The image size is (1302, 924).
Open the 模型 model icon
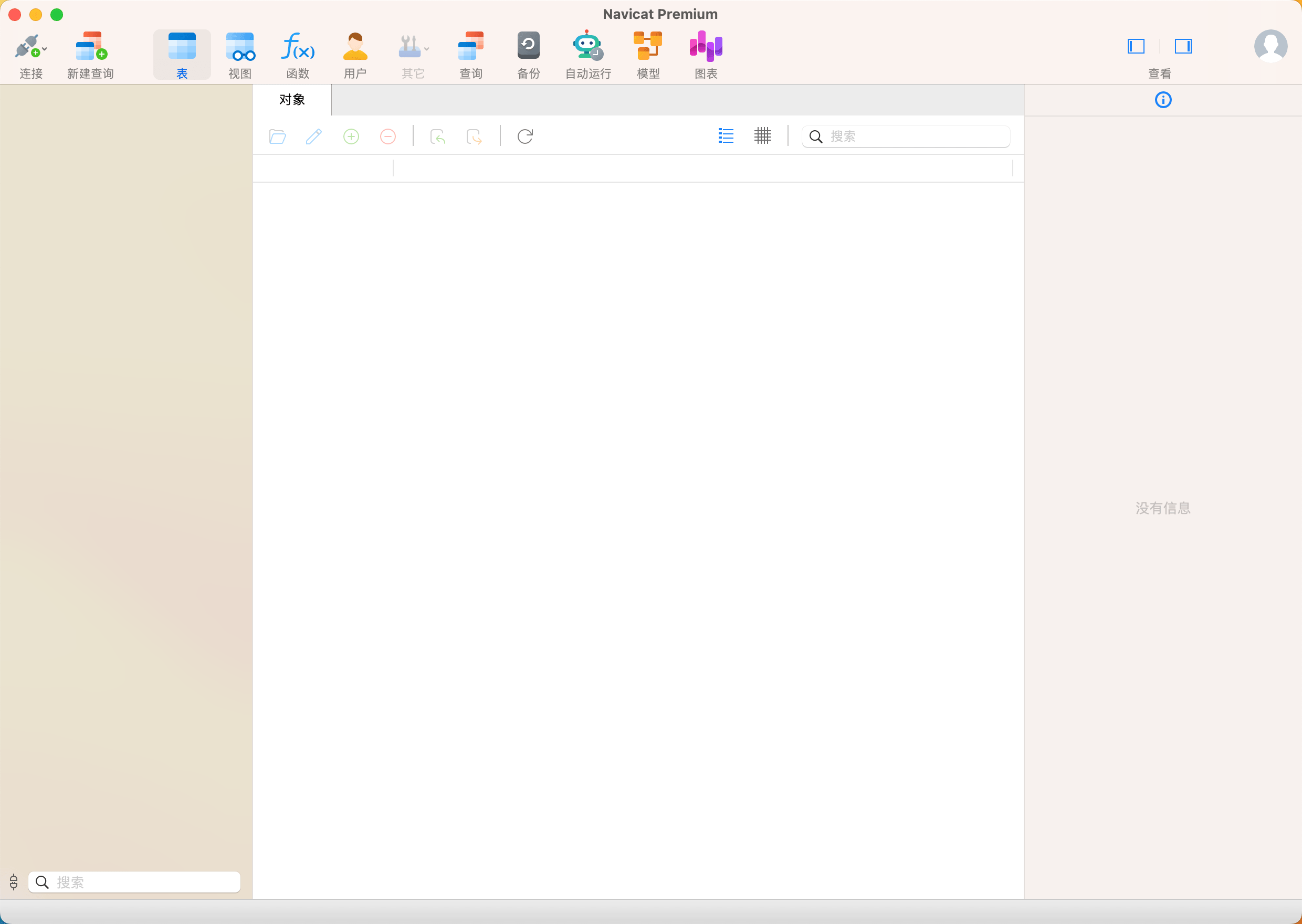[648, 46]
